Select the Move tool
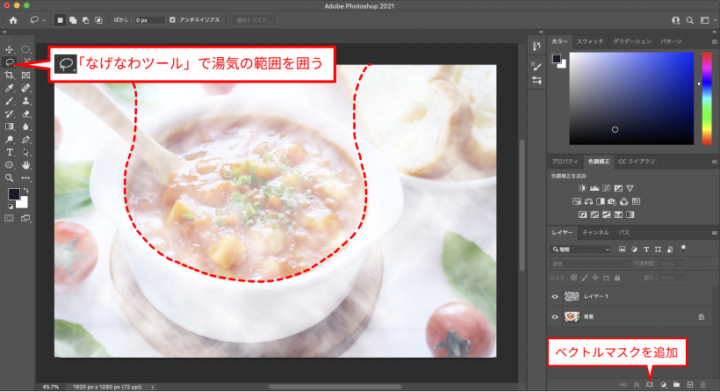This screenshot has height=392, width=720. [9, 49]
